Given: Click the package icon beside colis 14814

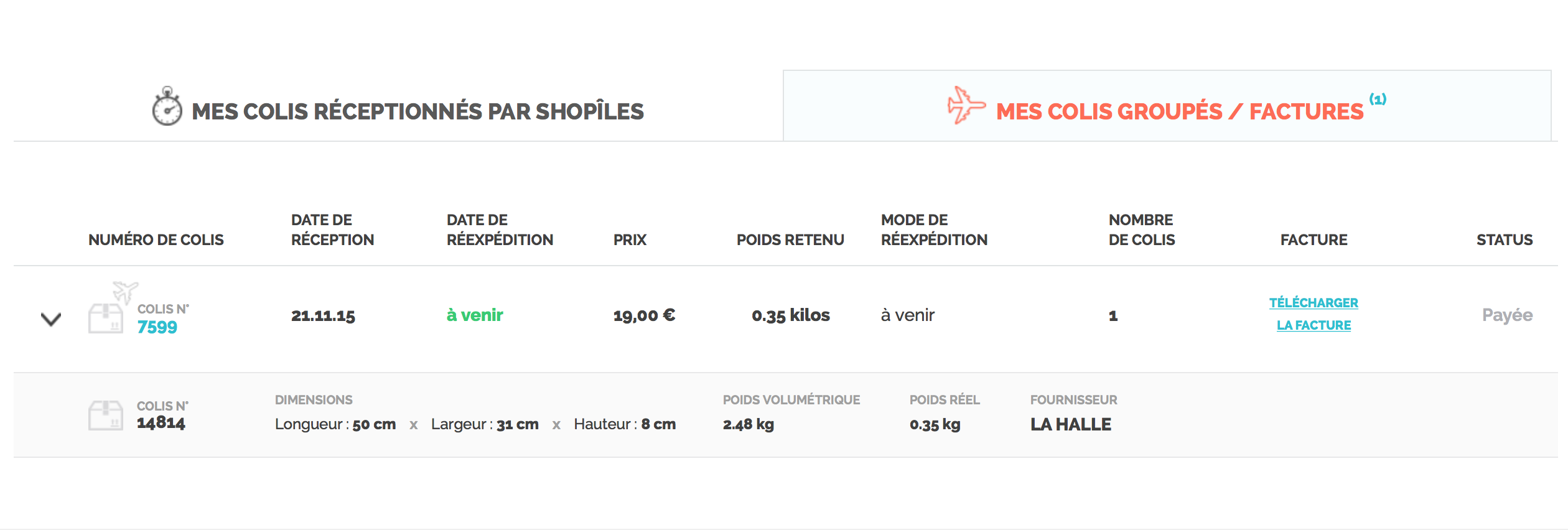Looking at the screenshot, I should [x=106, y=415].
